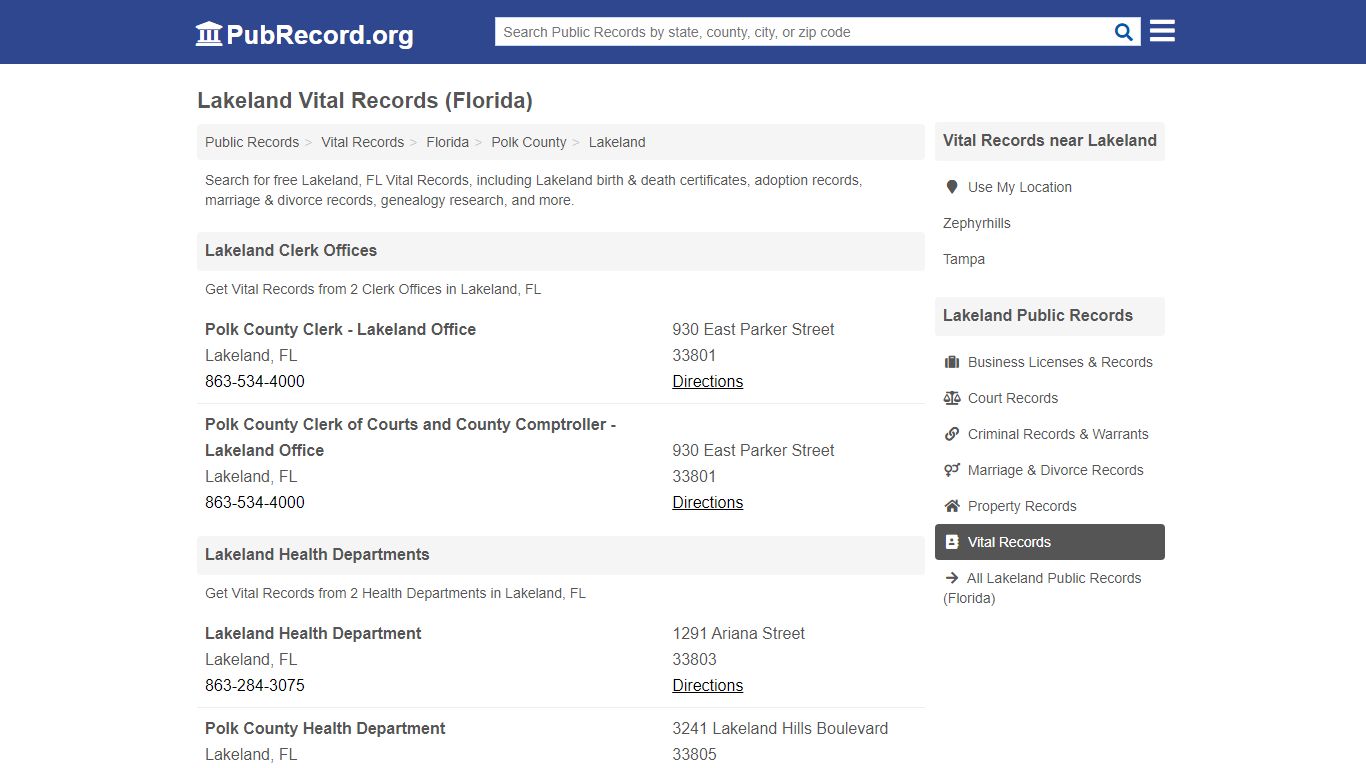Open Polk County Health Department listing
1366x768 pixels.
point(325,728)
